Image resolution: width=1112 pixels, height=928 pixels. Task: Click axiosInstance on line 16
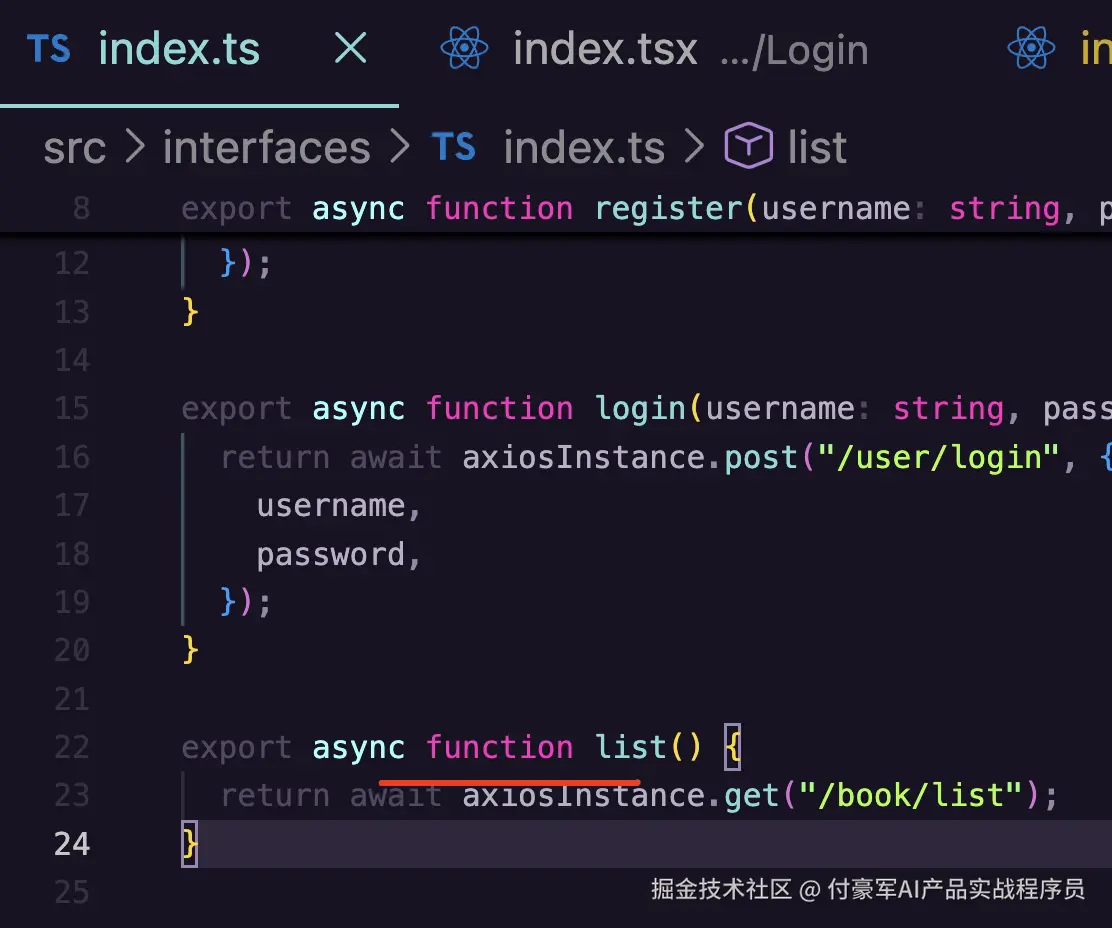tap(584, 457)
